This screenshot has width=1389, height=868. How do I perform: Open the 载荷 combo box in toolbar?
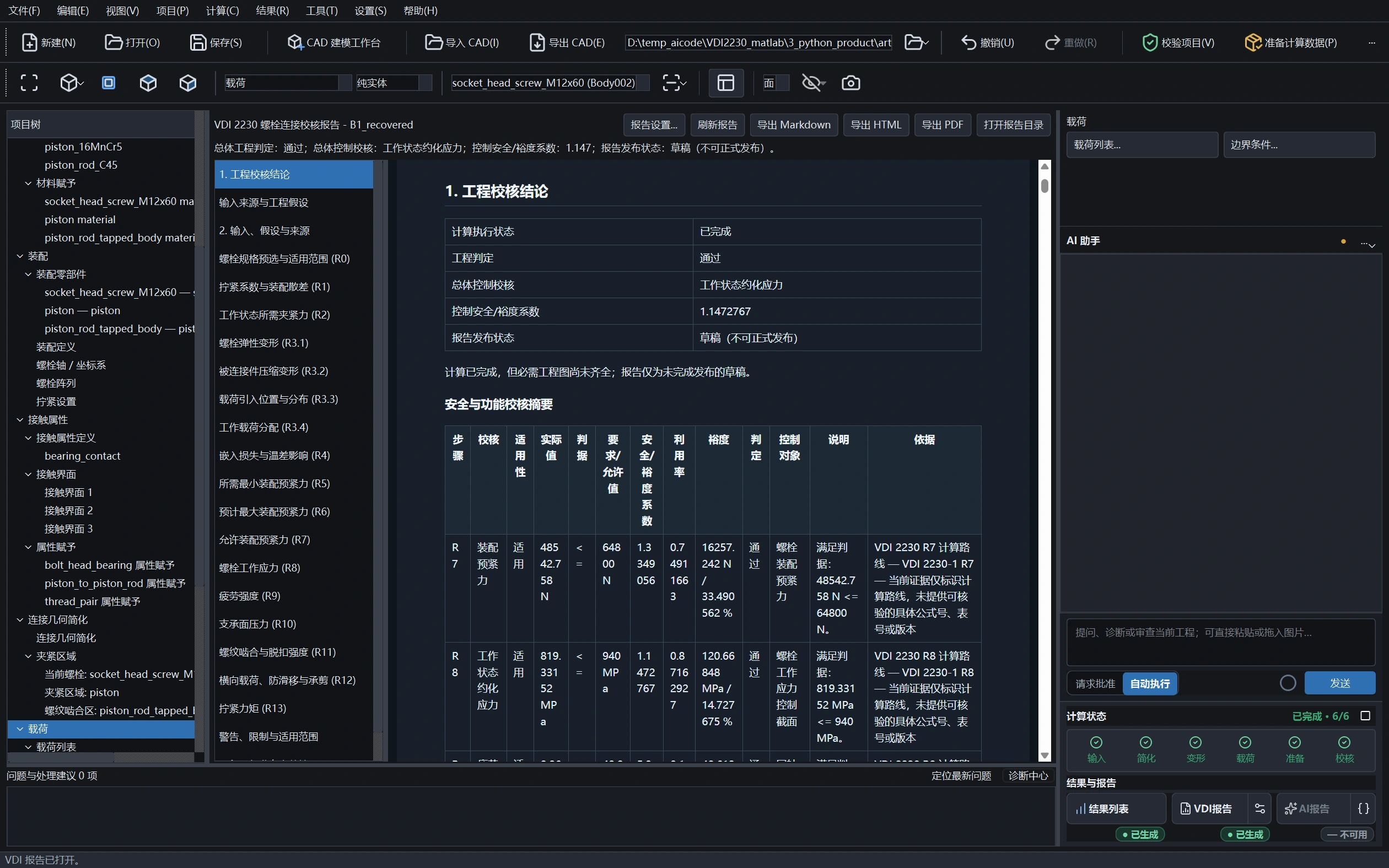[x=288, y=83]
